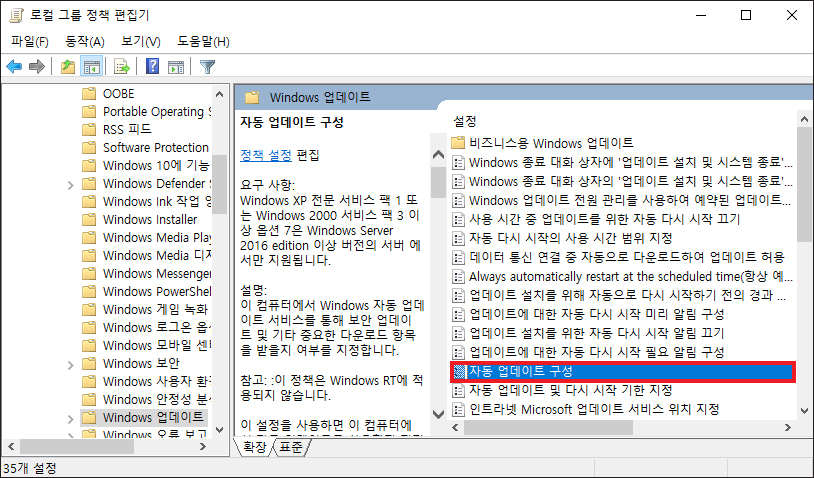This screenshot has height=478, width=814.
Task: Click settings list horizontal scroll right arrow
Action: [x=788, y=428]
